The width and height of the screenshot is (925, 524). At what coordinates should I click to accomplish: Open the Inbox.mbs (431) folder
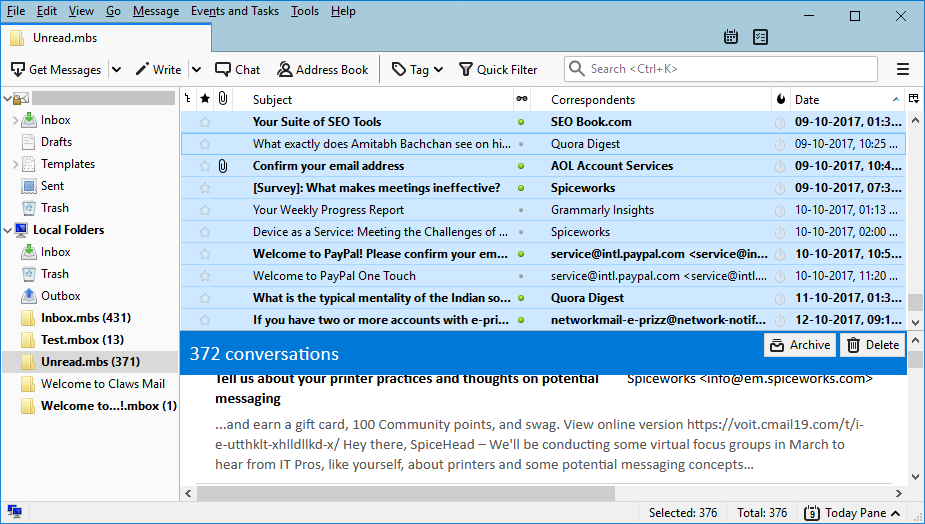click(86, 318)
